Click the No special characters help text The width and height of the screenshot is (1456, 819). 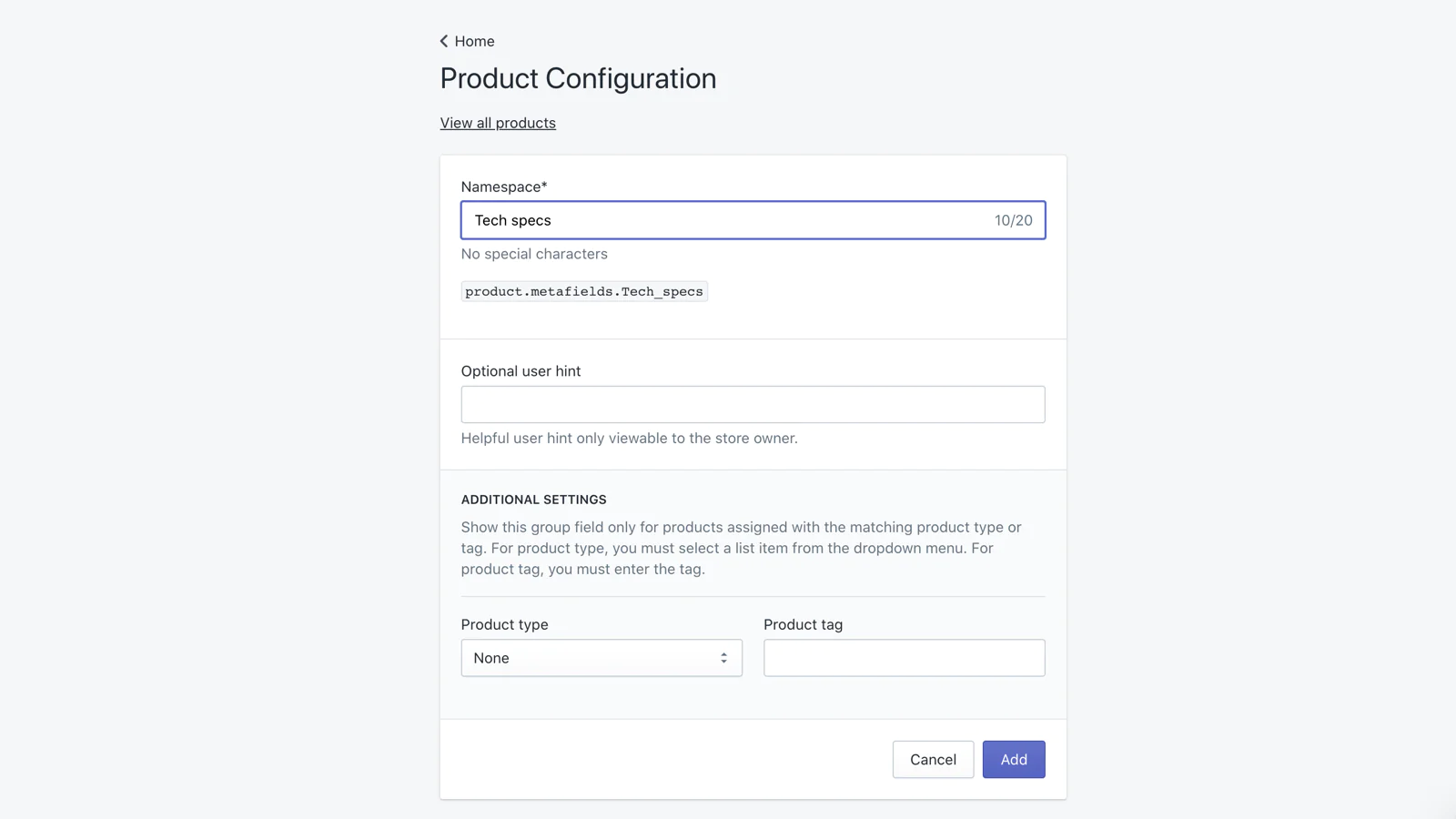pos(534,254)
